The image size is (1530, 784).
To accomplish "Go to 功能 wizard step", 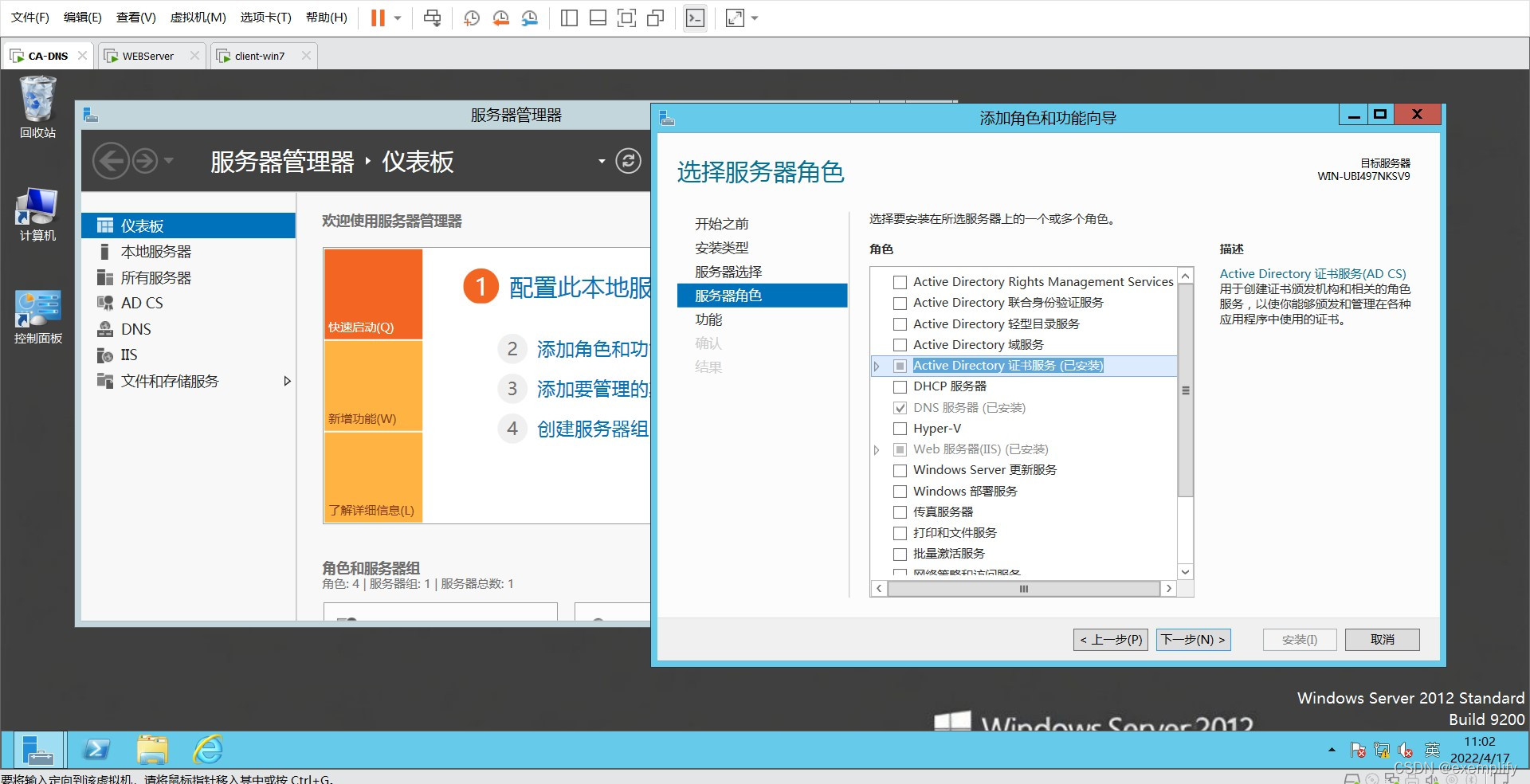I will (x=708, y=319).
